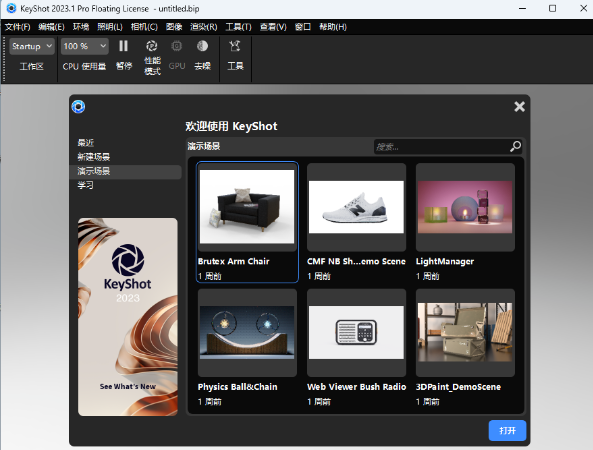Click the Brutex Arm Chair title text
The width and height of the screenshot is (593, 450).
(233, 261)
